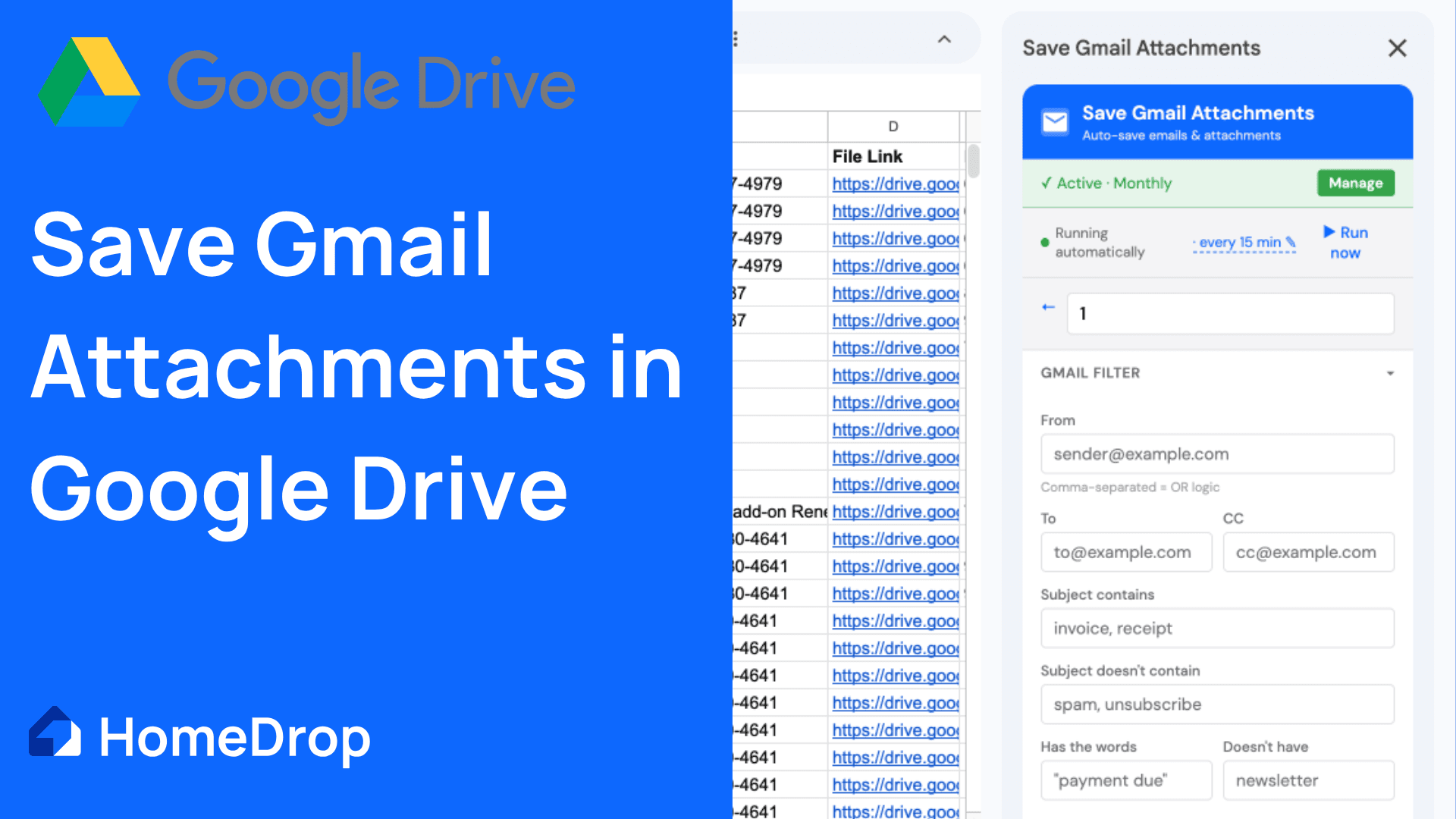Screen dimensions: 1456x819
Task: Click the Manage button
Action: [1356, 183]
